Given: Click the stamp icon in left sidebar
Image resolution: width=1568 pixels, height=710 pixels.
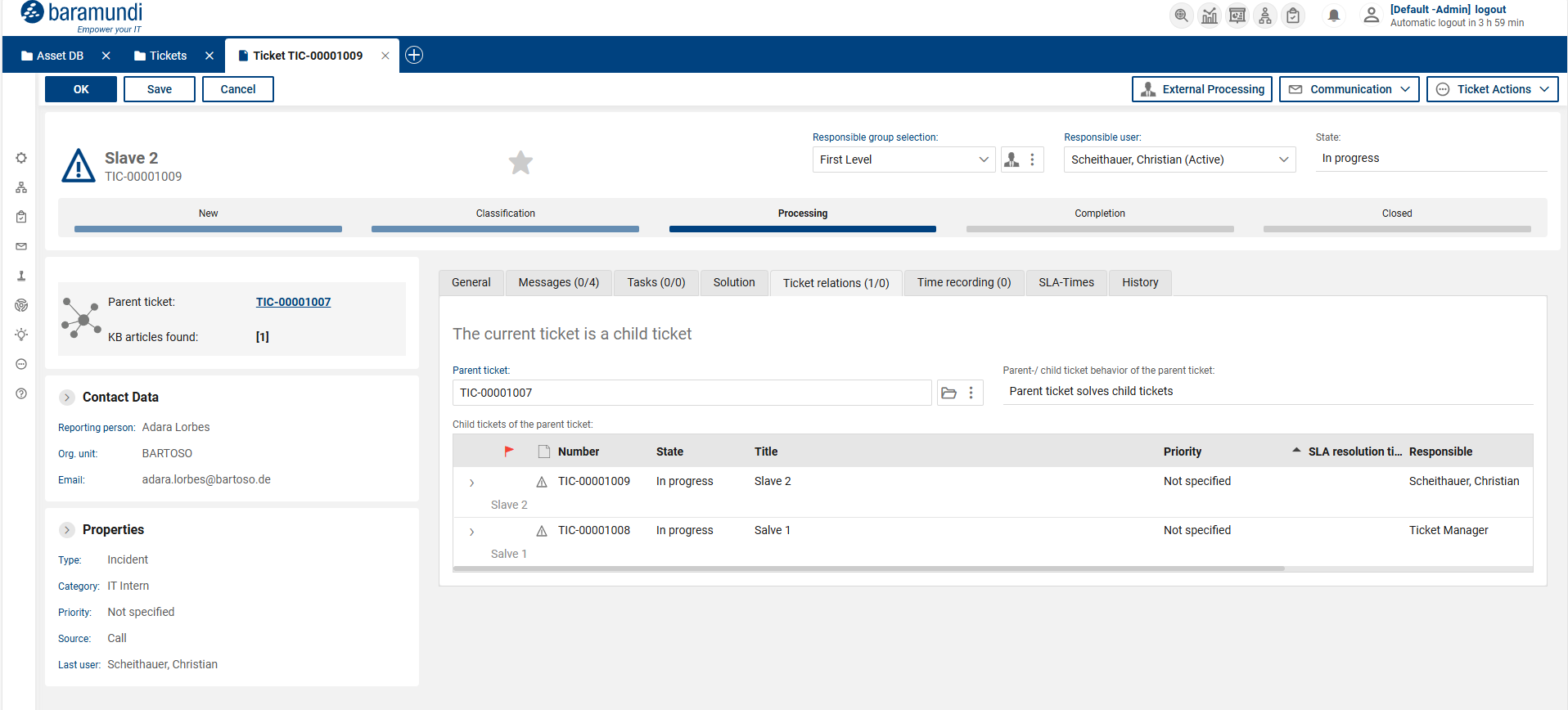Looking at the screenshot, I should pos(21,276).
